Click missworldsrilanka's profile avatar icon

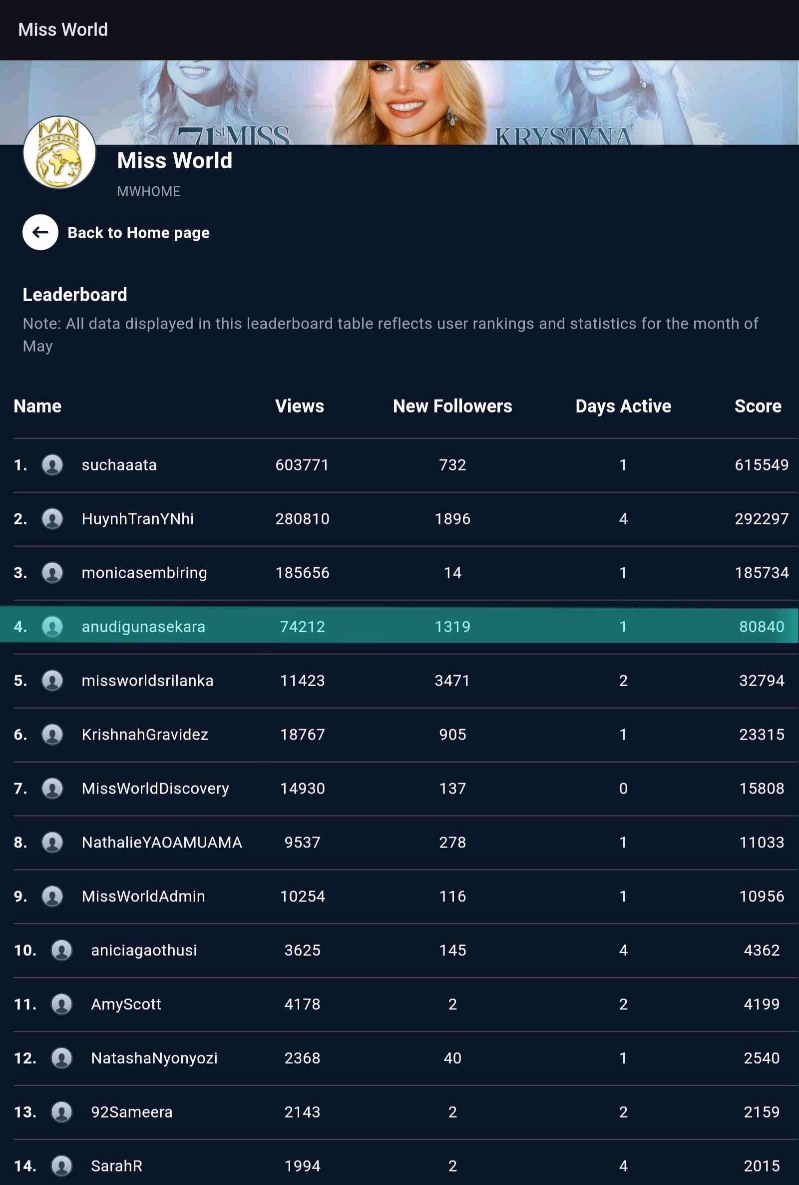coord(52,680)
